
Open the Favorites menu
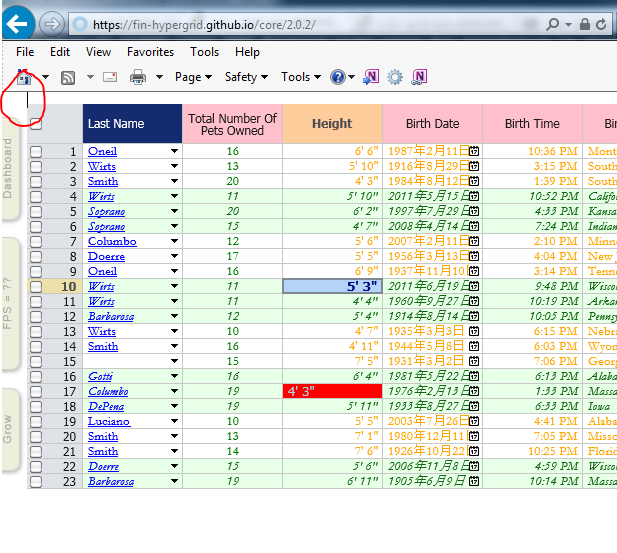click(150, 52)
